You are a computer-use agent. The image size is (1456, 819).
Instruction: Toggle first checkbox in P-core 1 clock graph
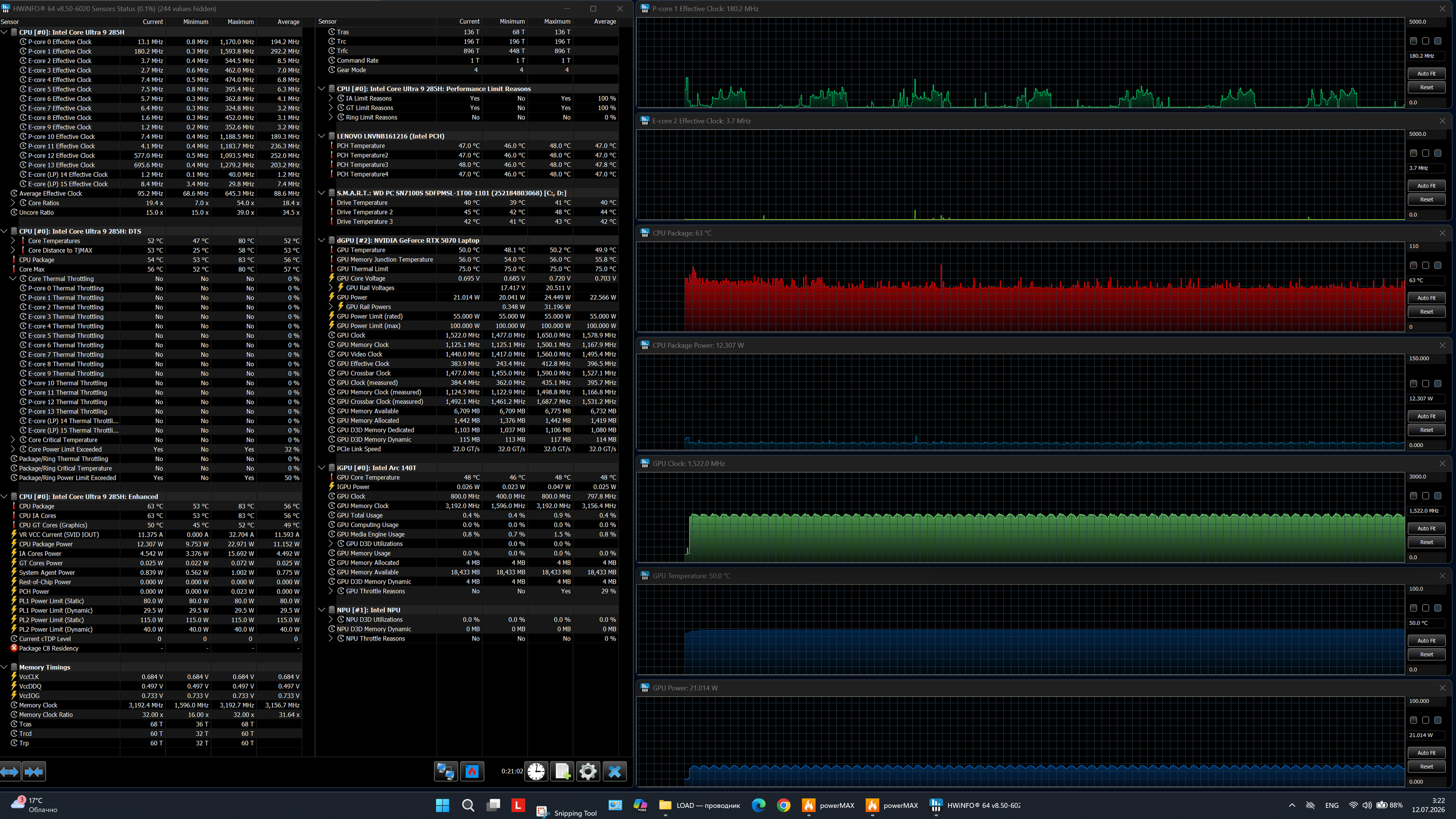click(1414, 41)
